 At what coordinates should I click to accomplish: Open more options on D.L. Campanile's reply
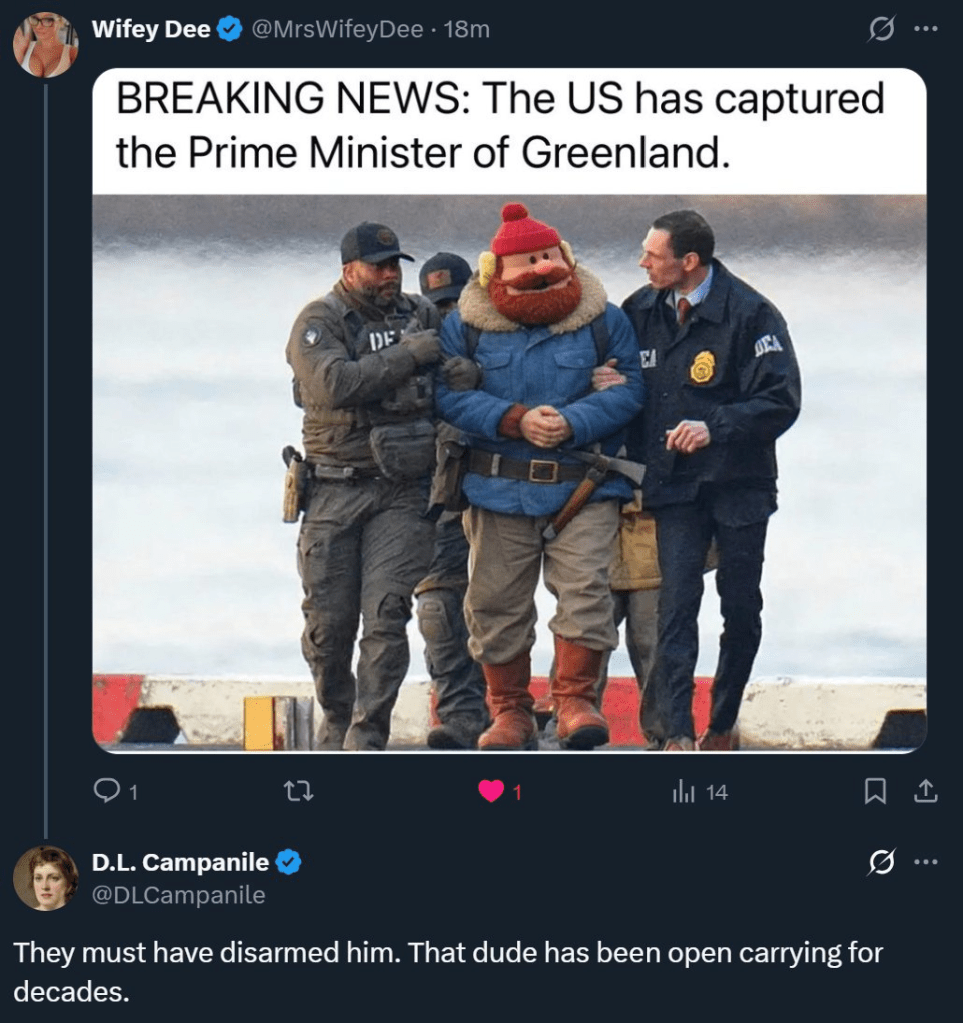(x=926, y=863)
